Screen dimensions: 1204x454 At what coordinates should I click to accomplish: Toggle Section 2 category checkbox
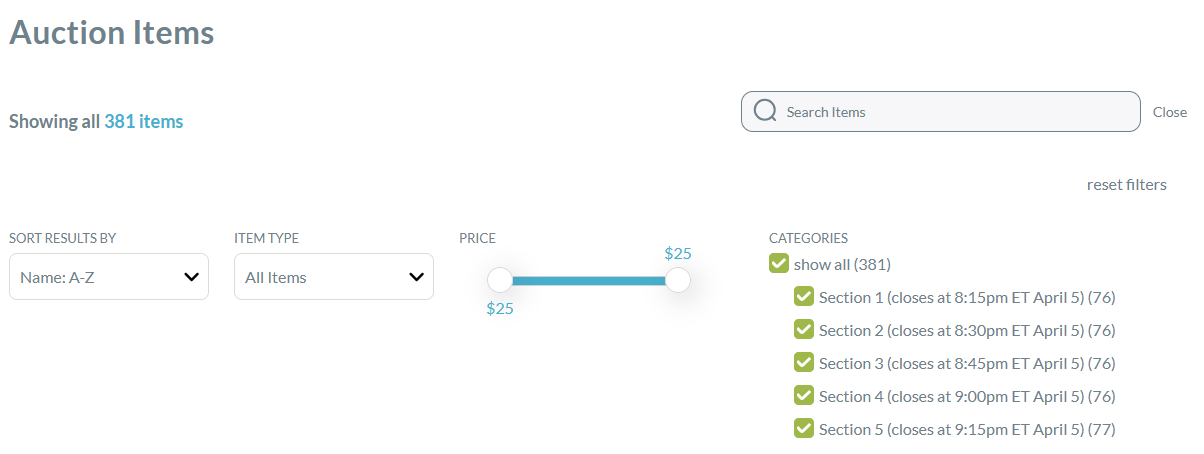[x=804, y=330]
